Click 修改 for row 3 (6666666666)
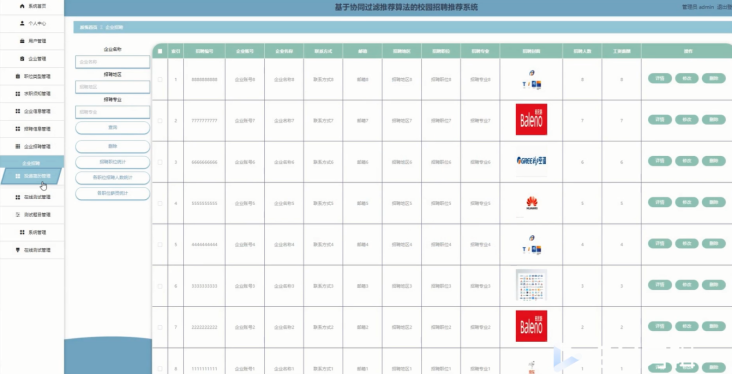Screen dimensions: 732x375 [687, 161]
